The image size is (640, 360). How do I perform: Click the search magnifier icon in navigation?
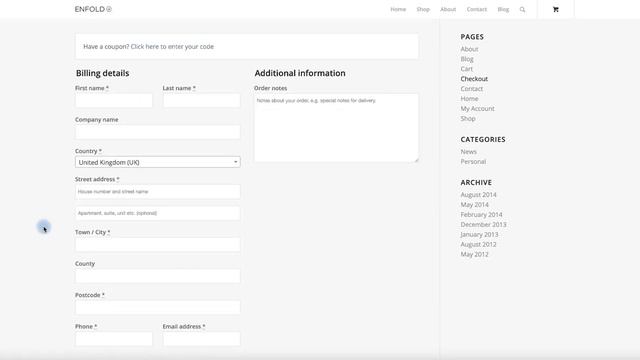(522, 9)
